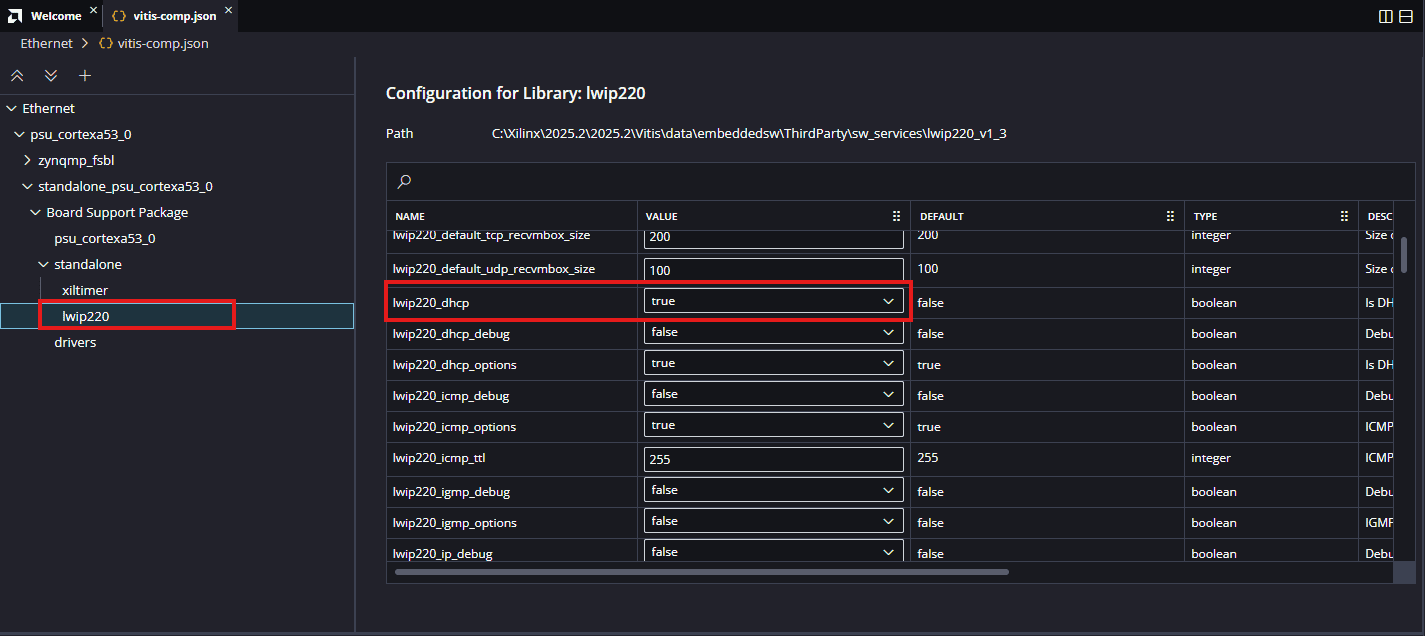Click the lwip220_icmp_ttl value field

coord(773,459)
